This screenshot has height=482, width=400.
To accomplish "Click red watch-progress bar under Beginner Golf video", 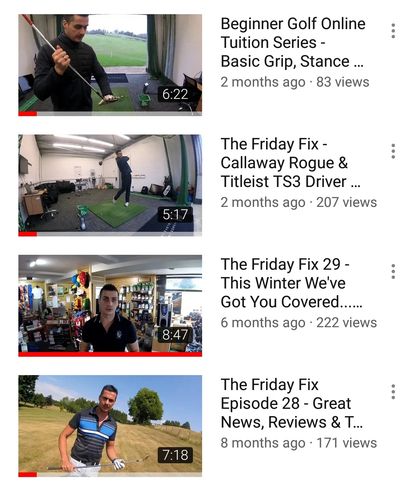I will click(x=28, y=114).
